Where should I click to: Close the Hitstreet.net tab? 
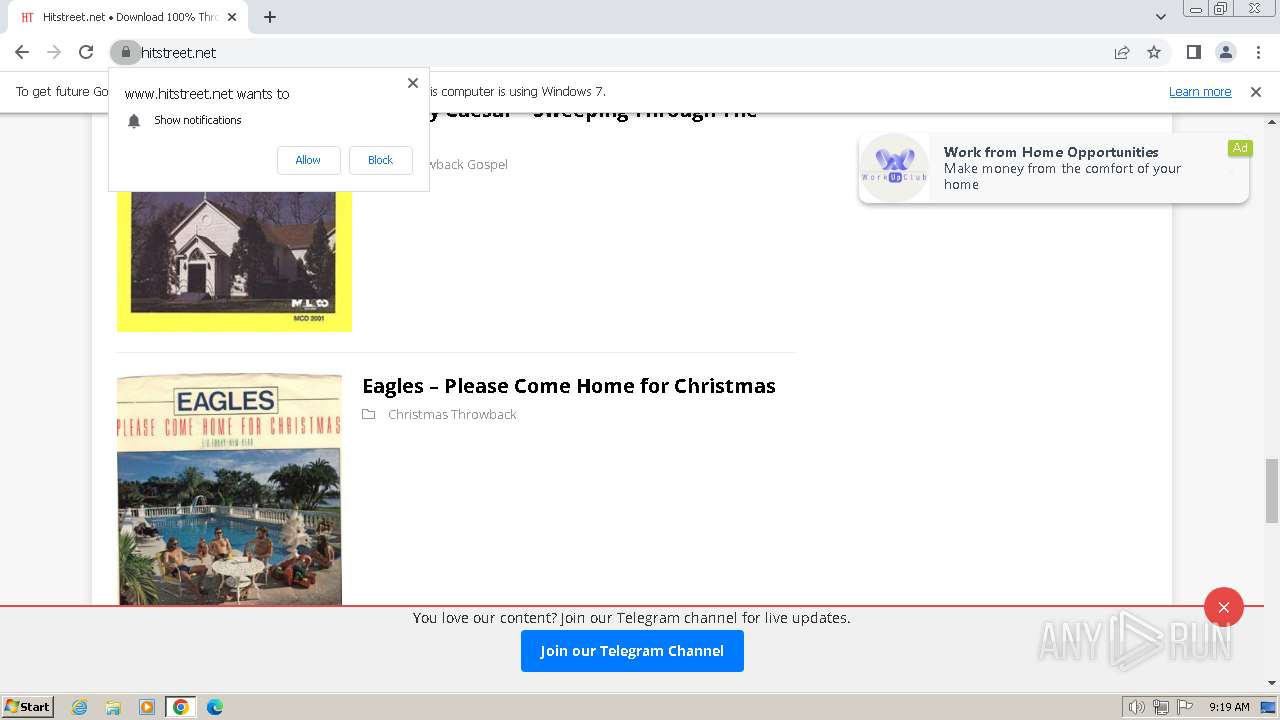pyautogui.click(x=231, y=17)
